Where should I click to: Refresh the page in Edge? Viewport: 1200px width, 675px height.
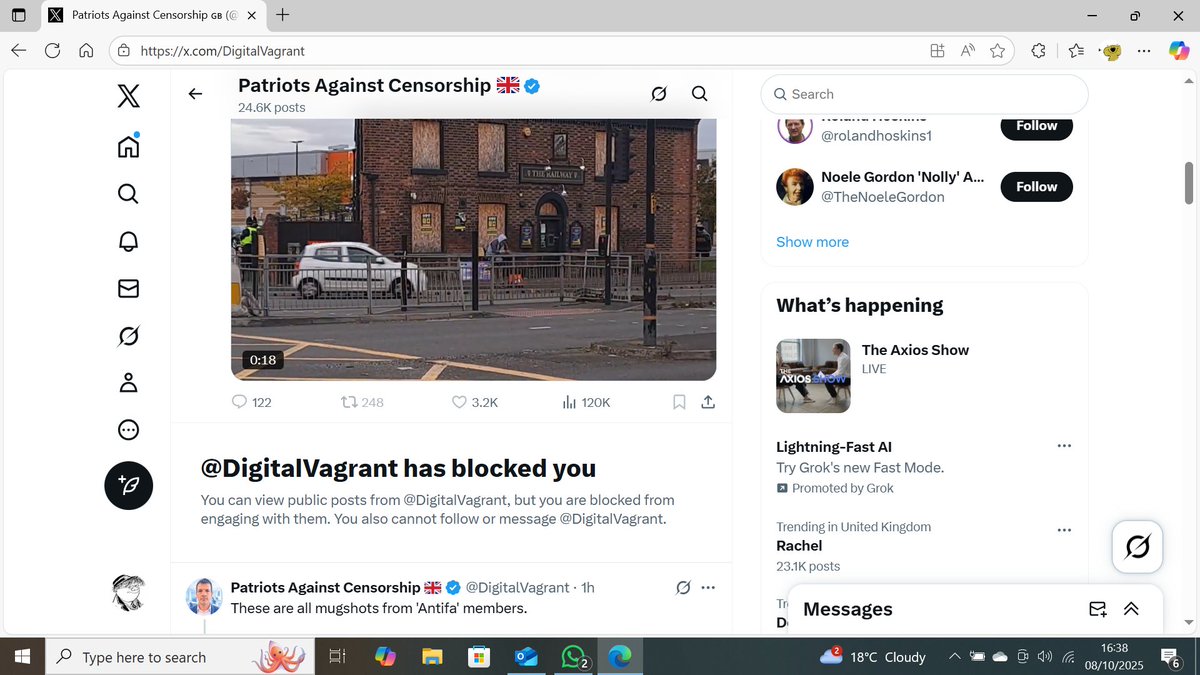52,51
